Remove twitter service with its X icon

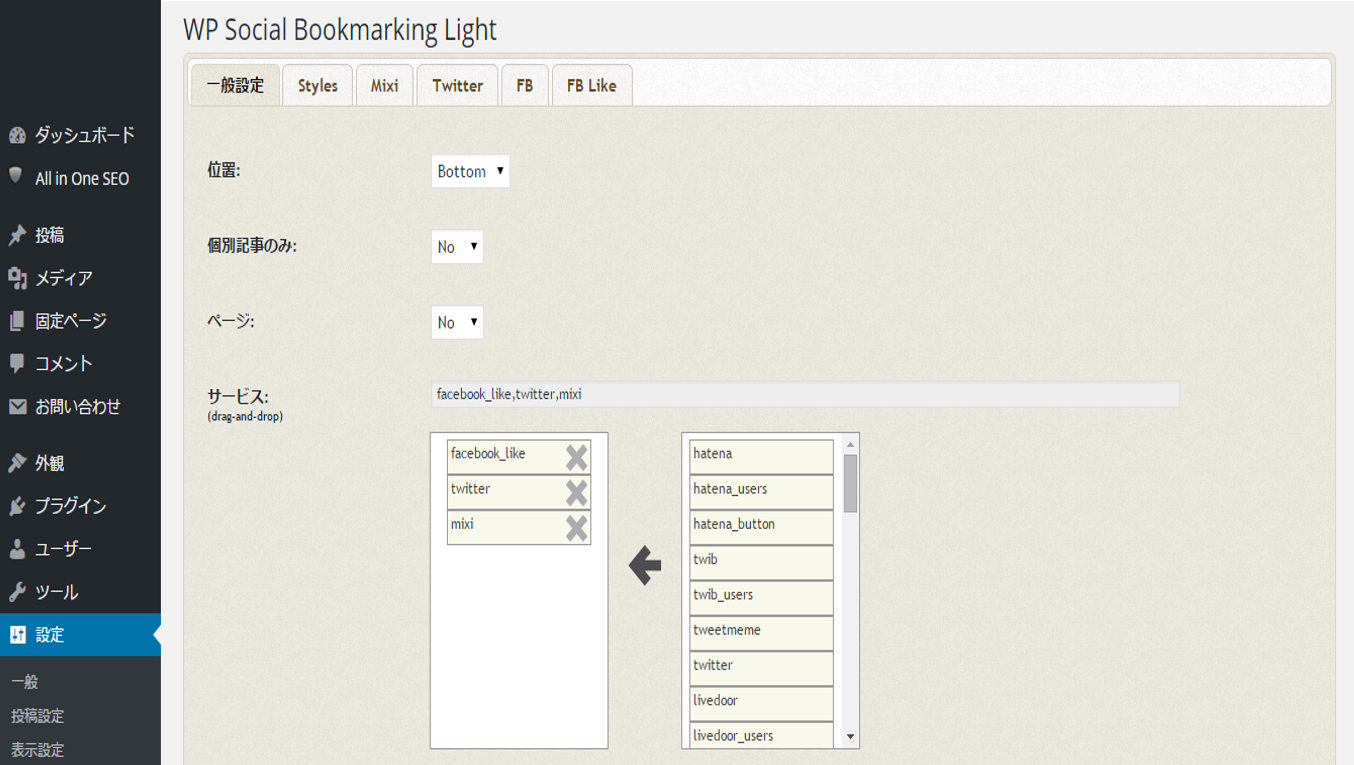pyautogui.click(x=576, y=492)
